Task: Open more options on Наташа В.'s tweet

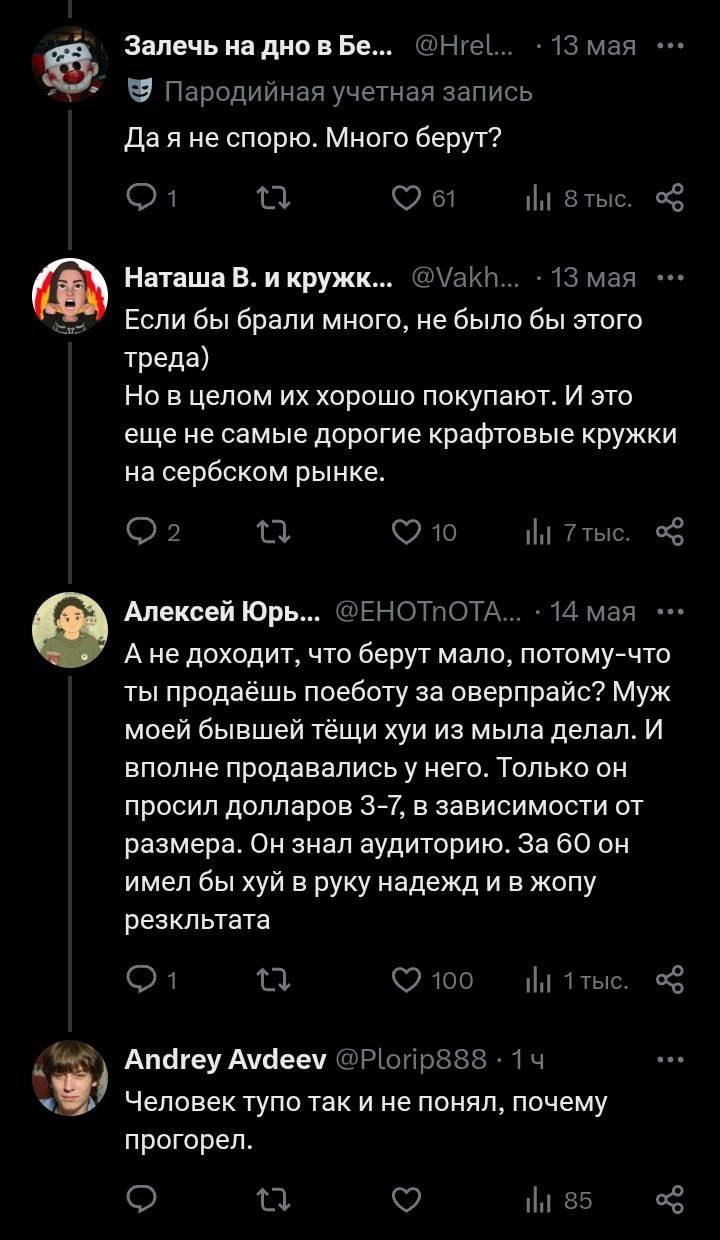Action: [x=669, y=278]
